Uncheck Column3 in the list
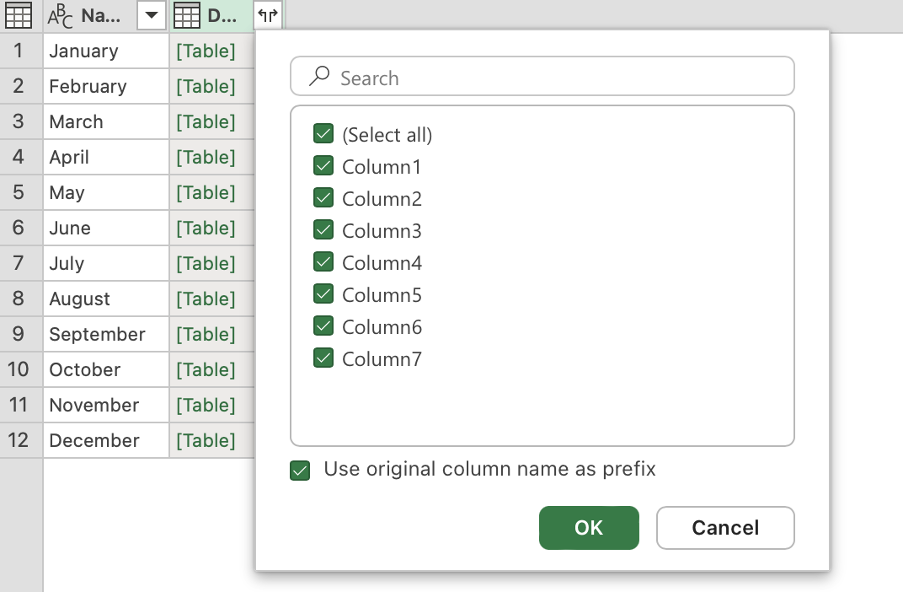Viewport: 904px width, 592px height. (323, 230)
